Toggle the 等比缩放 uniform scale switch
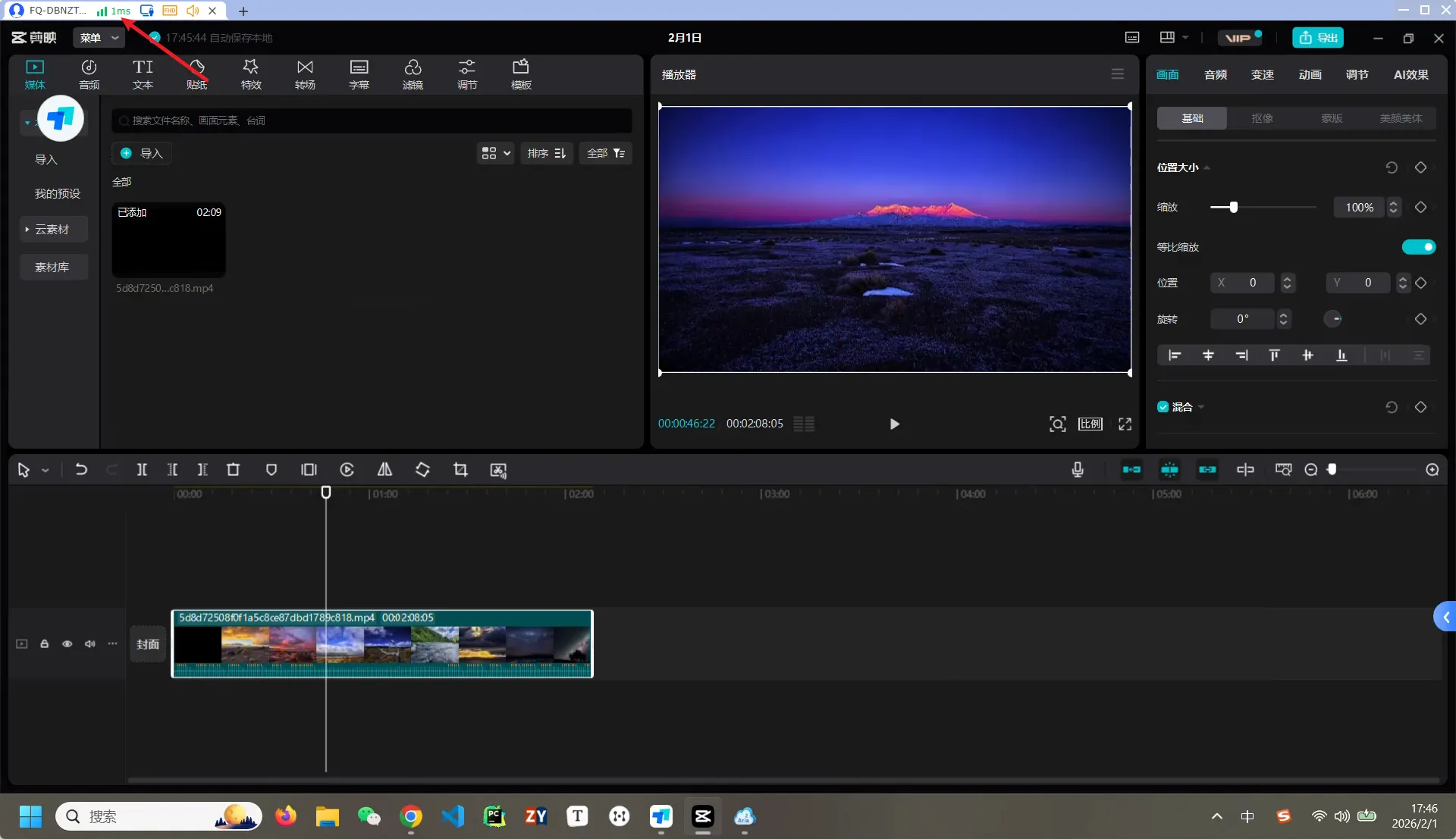The width and height of the screenshot is (1456, 839). coord(1418,247)
